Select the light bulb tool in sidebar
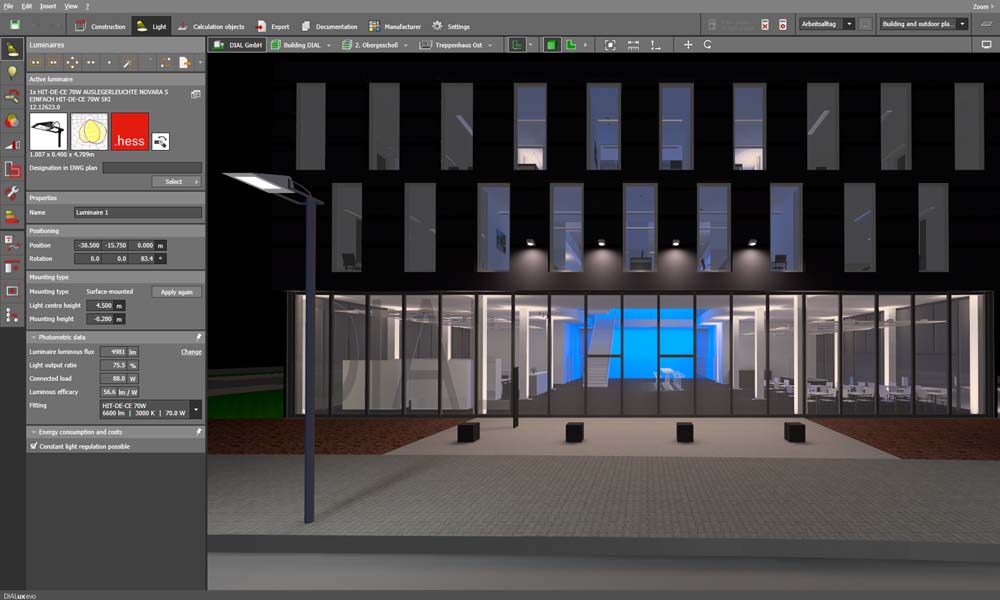 tap(12, 72)
